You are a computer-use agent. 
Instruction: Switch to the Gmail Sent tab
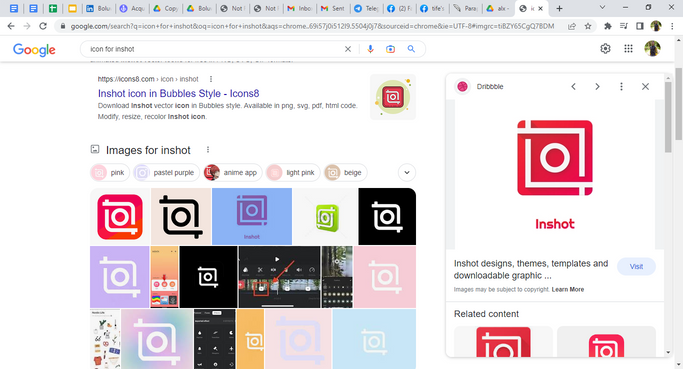tap(333, 8)
